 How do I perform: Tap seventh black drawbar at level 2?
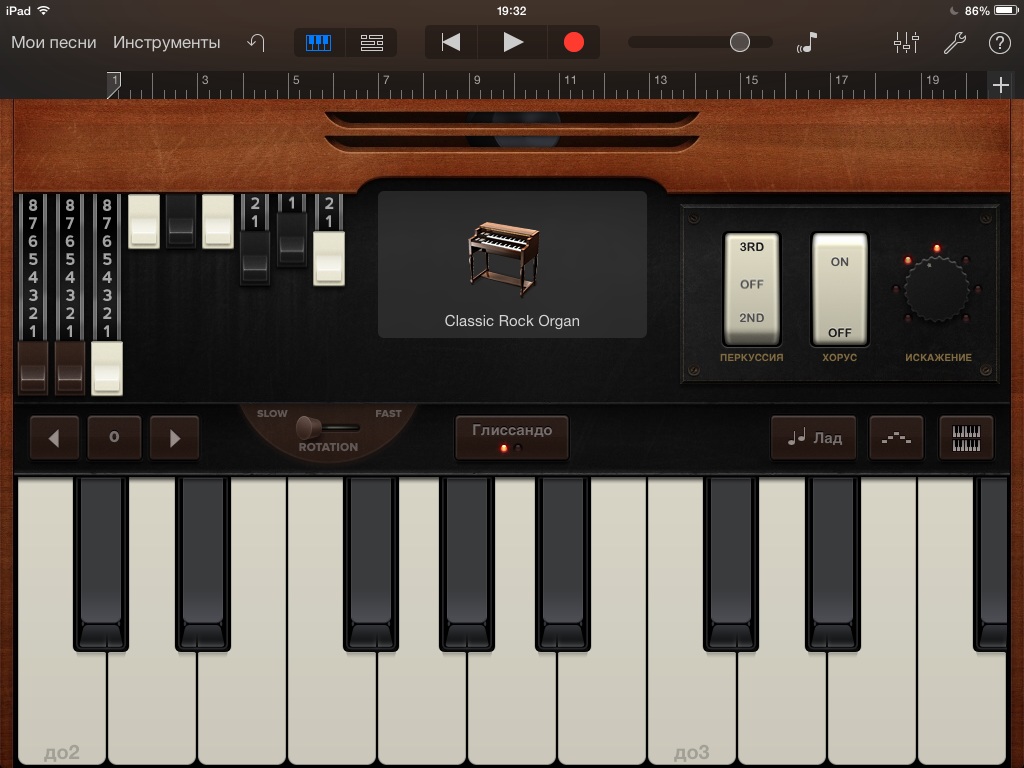255,257
